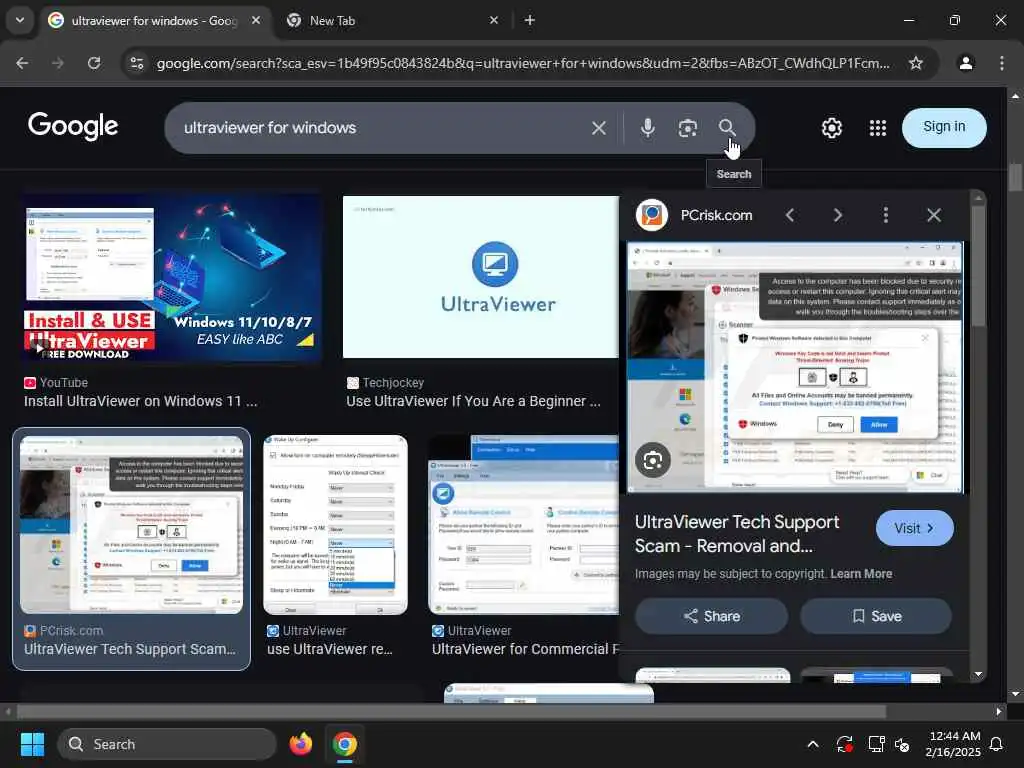
Task: Open Firefox from the taskbar
Action: click(x=300, y=744)
